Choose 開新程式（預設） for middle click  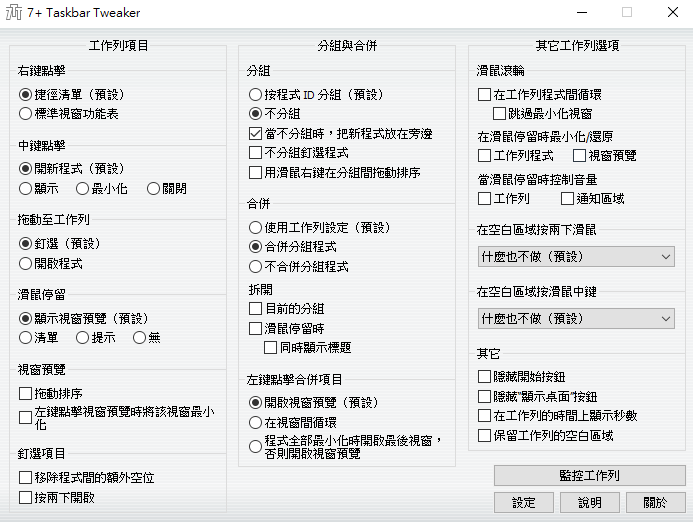72,168
